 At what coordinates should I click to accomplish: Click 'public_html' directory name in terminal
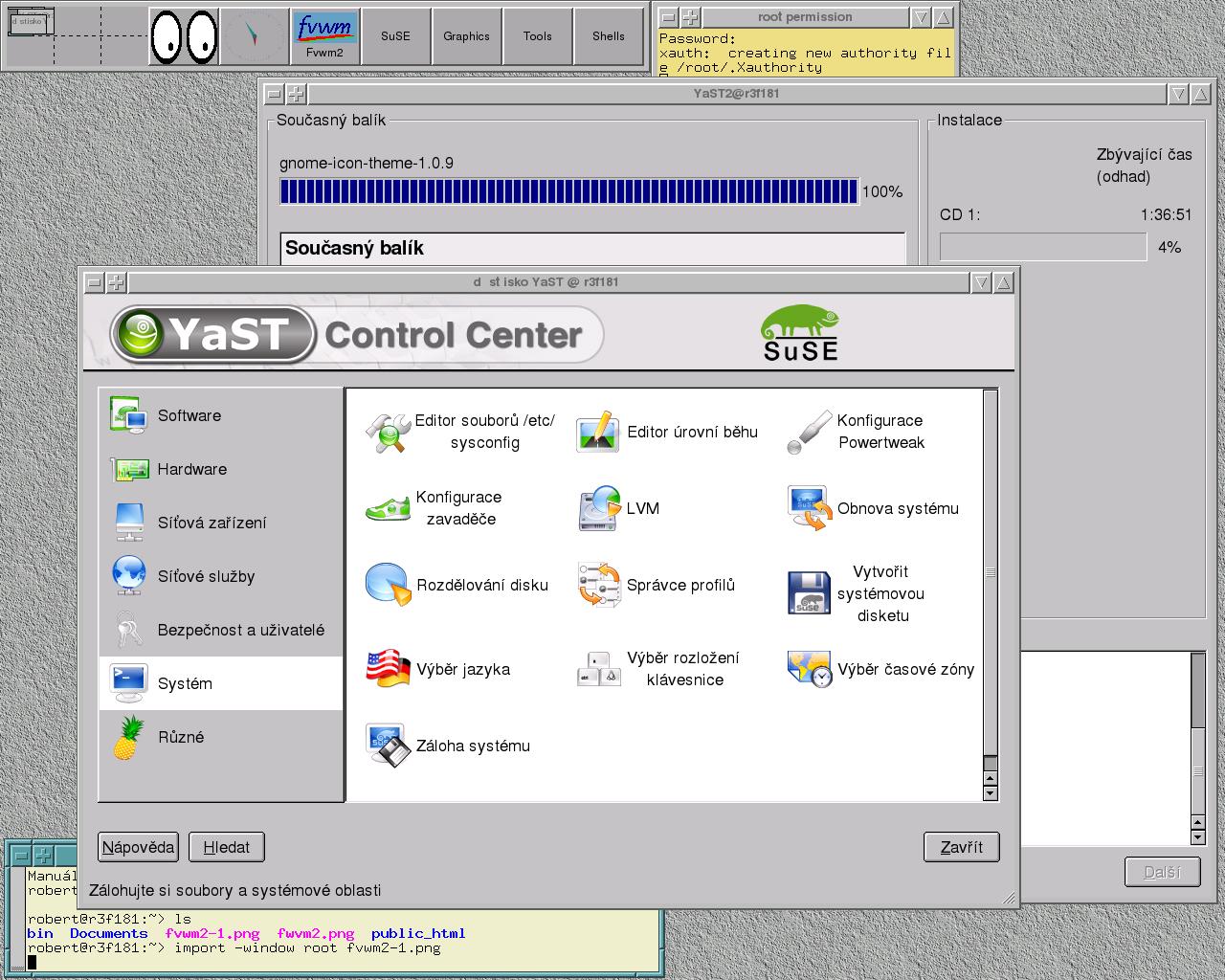point(418,933)
